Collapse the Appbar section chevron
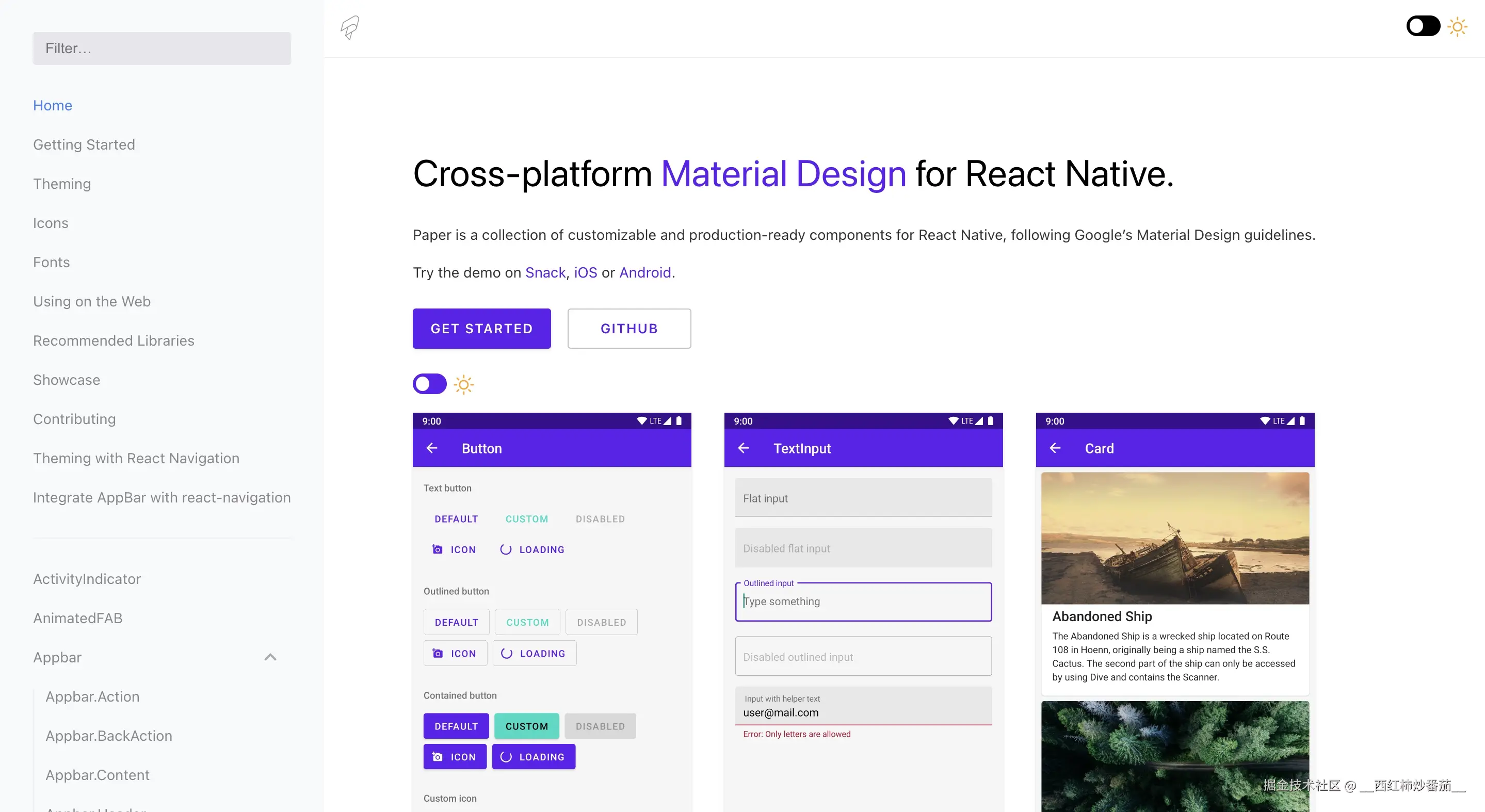 (x=270, y=657)
